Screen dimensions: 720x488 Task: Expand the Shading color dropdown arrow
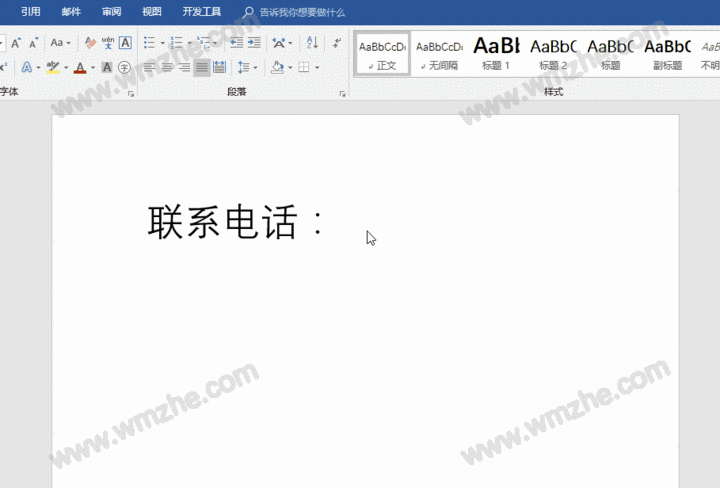point(290,68)
